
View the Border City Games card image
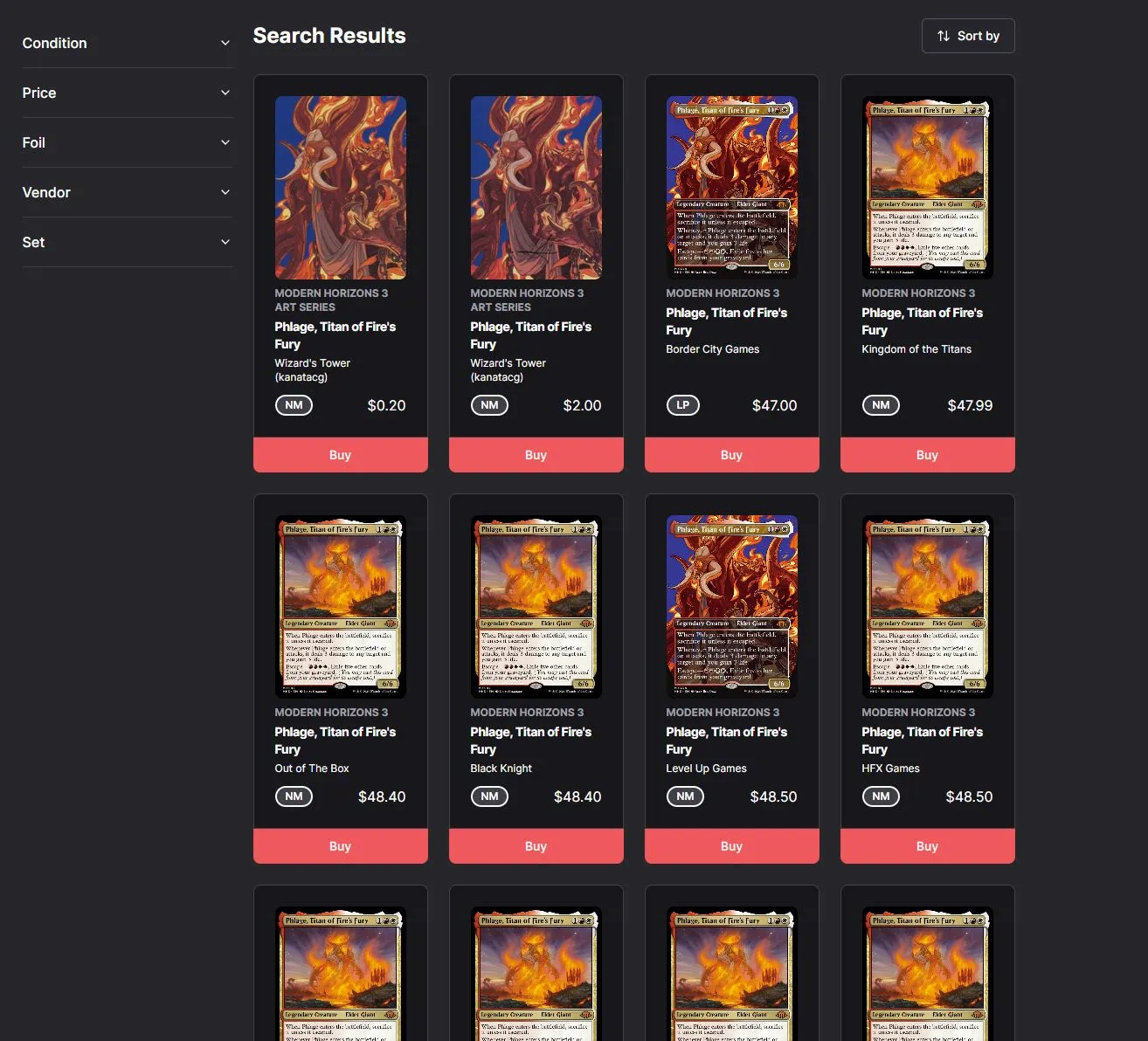coord(732,188)
